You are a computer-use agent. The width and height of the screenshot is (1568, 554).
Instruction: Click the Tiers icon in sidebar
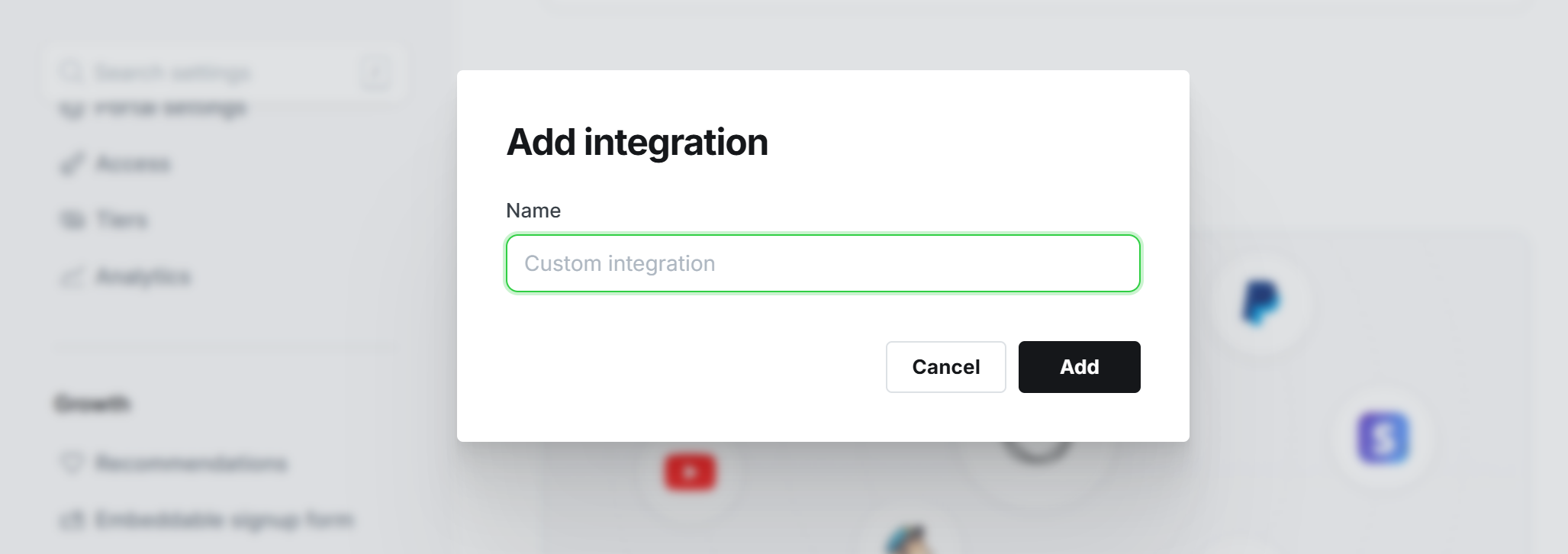click(71, 220)
